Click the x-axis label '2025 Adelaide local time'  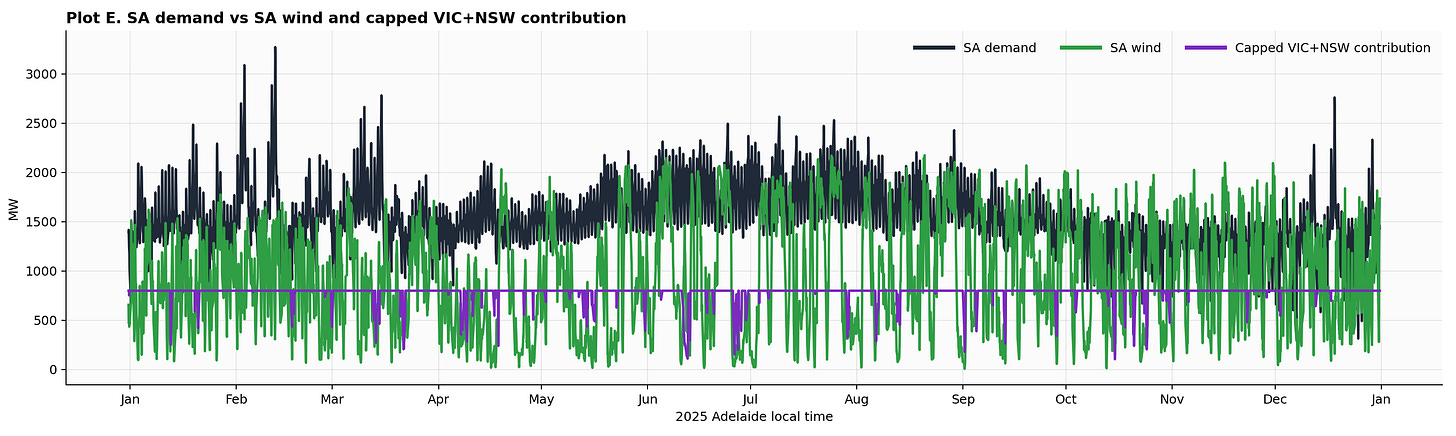pyautogui.click(x=754, y=416)
